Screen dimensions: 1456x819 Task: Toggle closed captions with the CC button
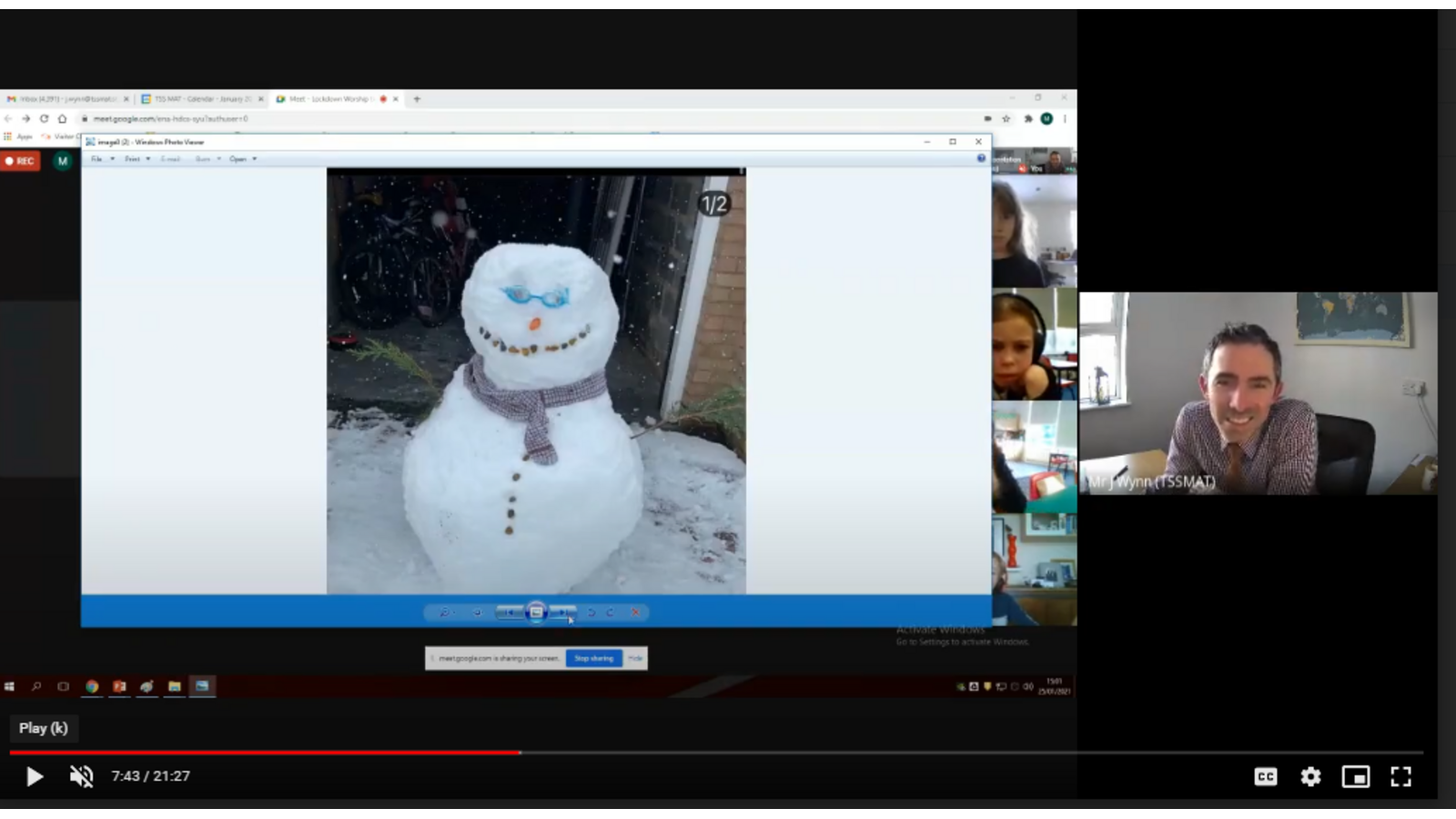1265,776
